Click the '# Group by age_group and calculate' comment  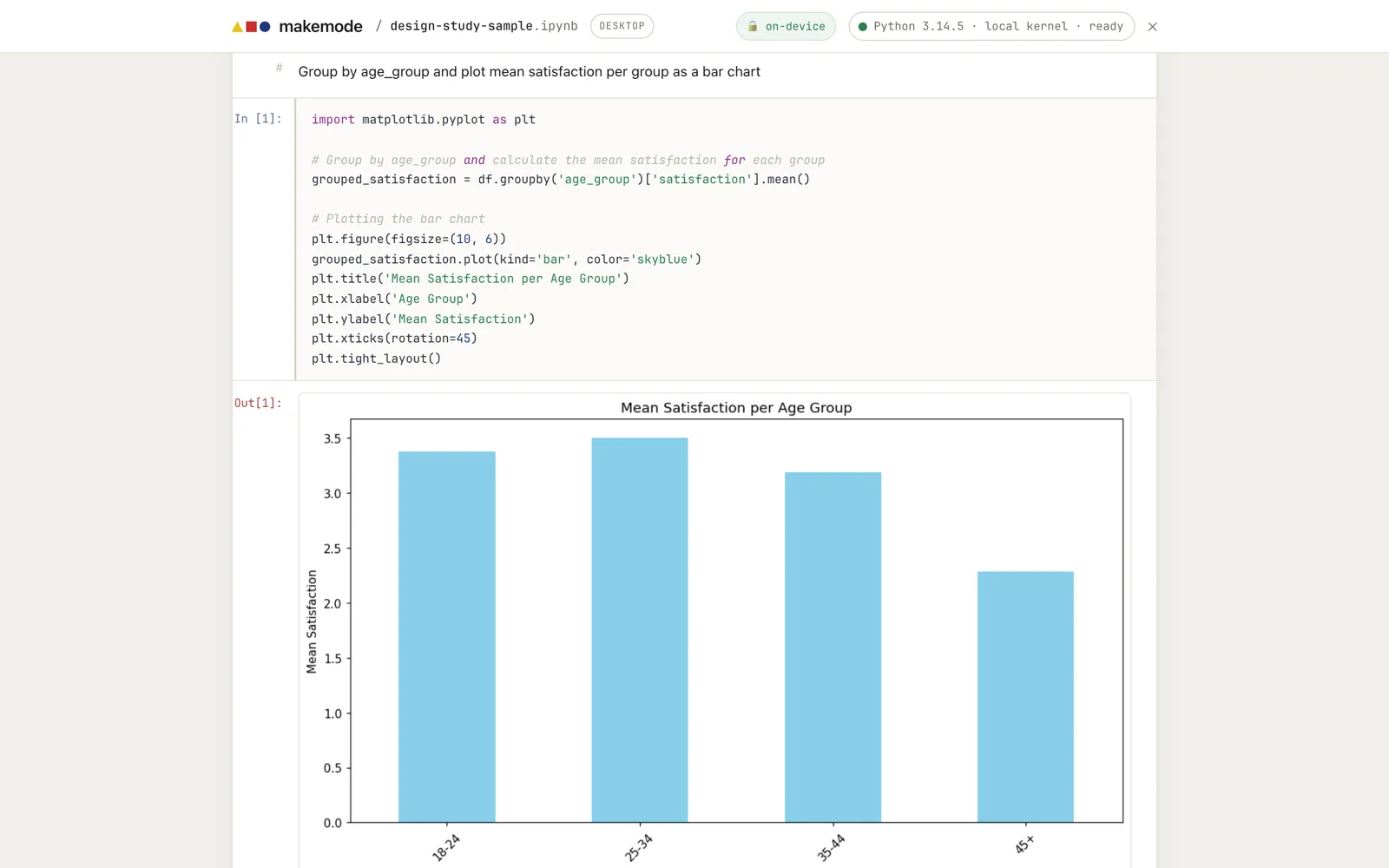pos(568,161)
